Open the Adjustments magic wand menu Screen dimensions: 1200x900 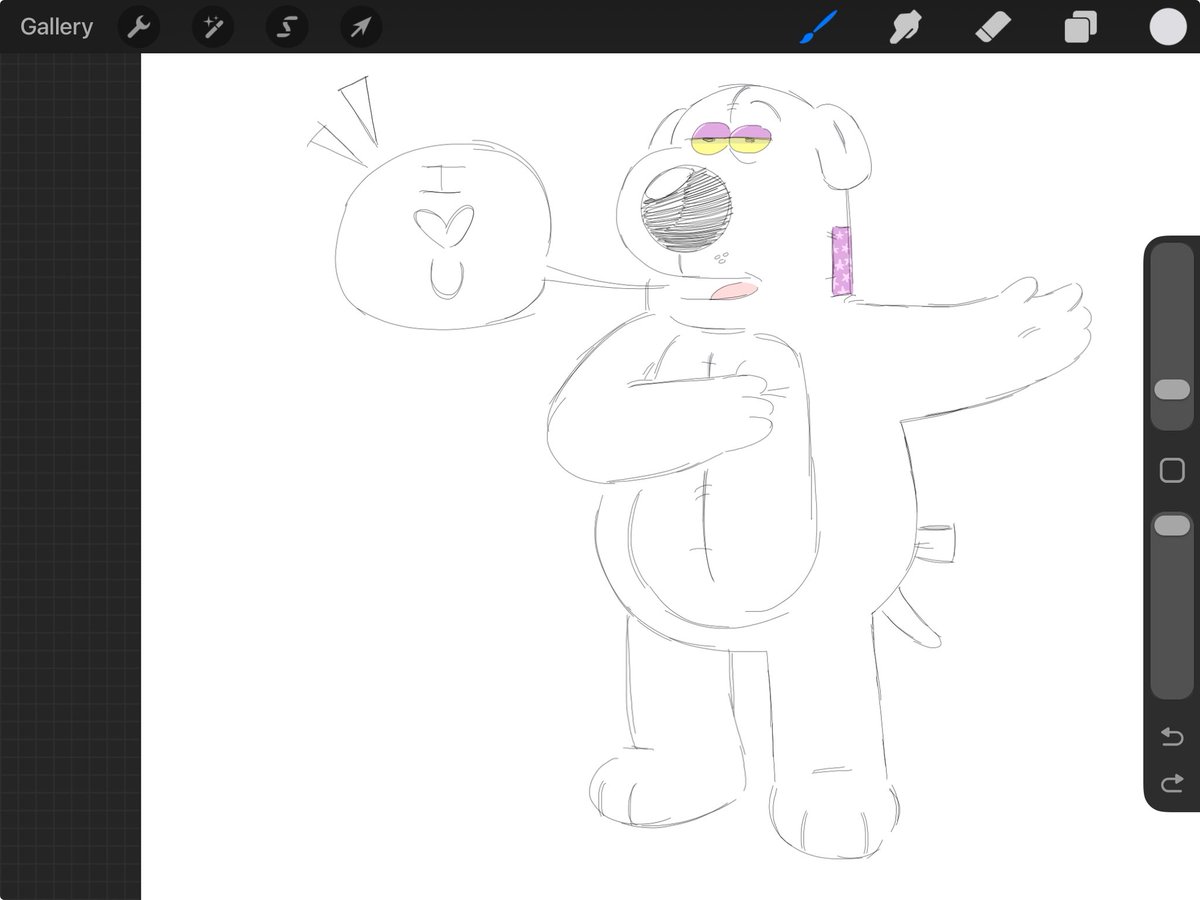tap(213, 27)
